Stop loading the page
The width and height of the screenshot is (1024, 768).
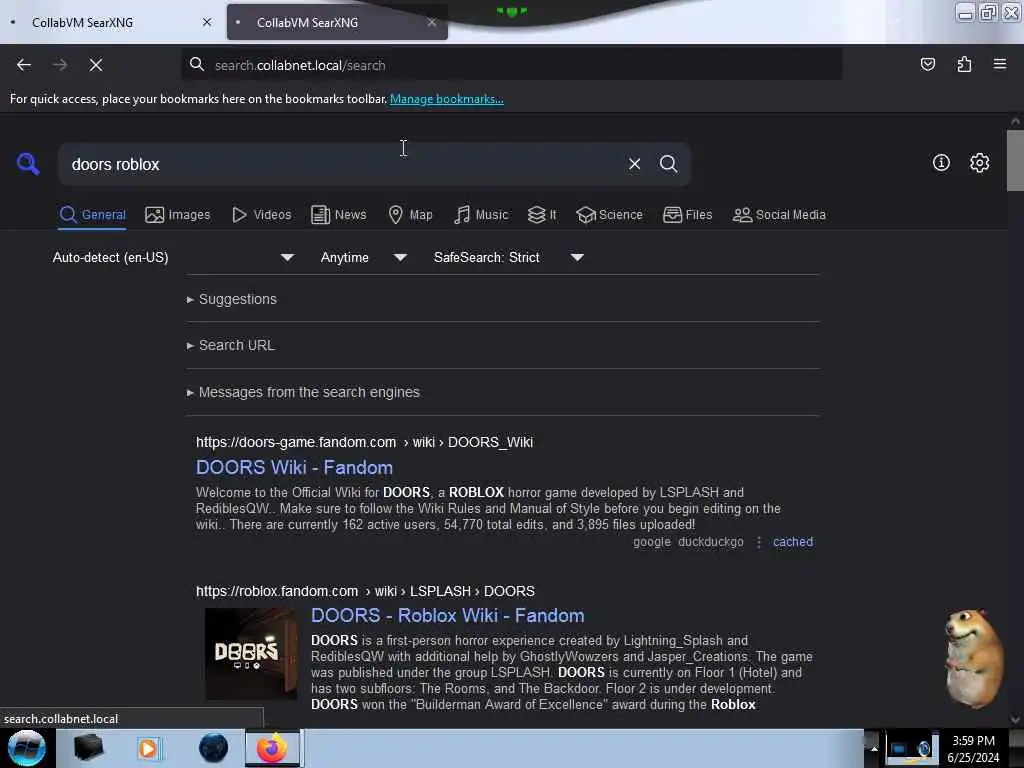pos(96,65)
